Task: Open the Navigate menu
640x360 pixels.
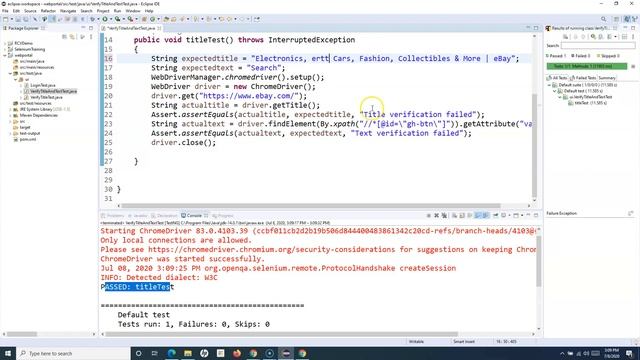Action: tap(68, 11)
